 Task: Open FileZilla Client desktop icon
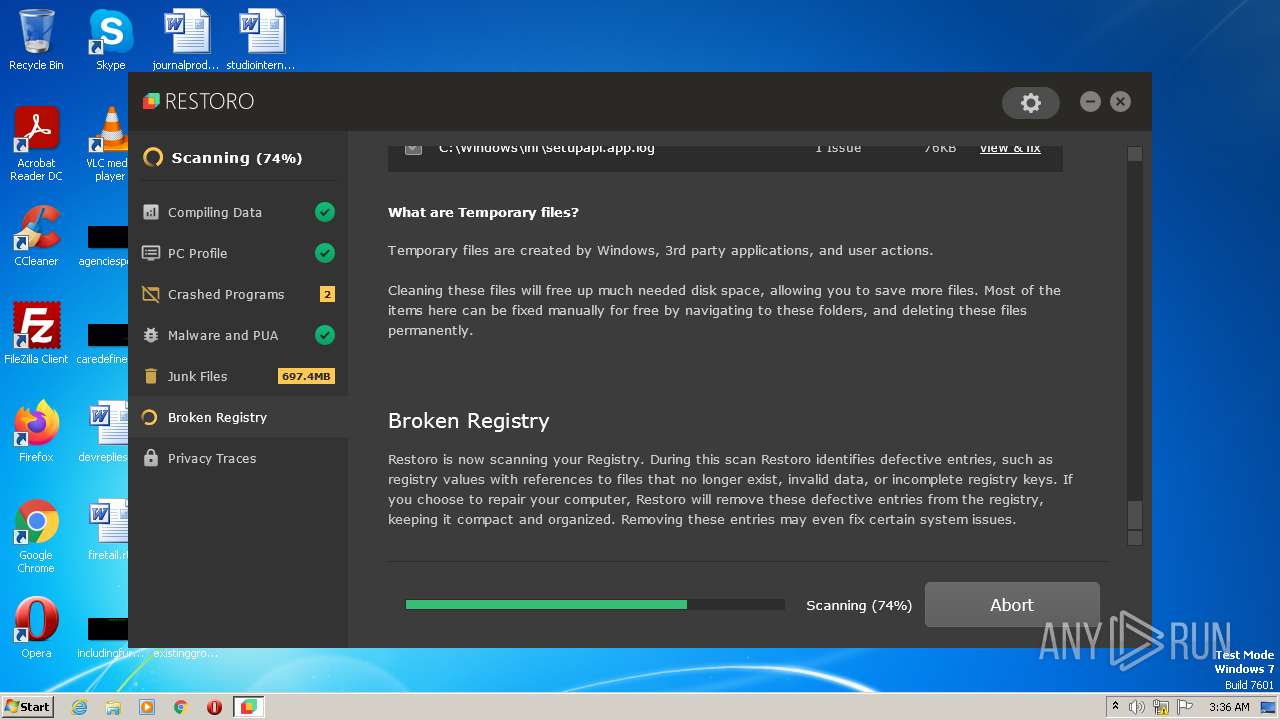pyautogui.click(x=36, y=333)
